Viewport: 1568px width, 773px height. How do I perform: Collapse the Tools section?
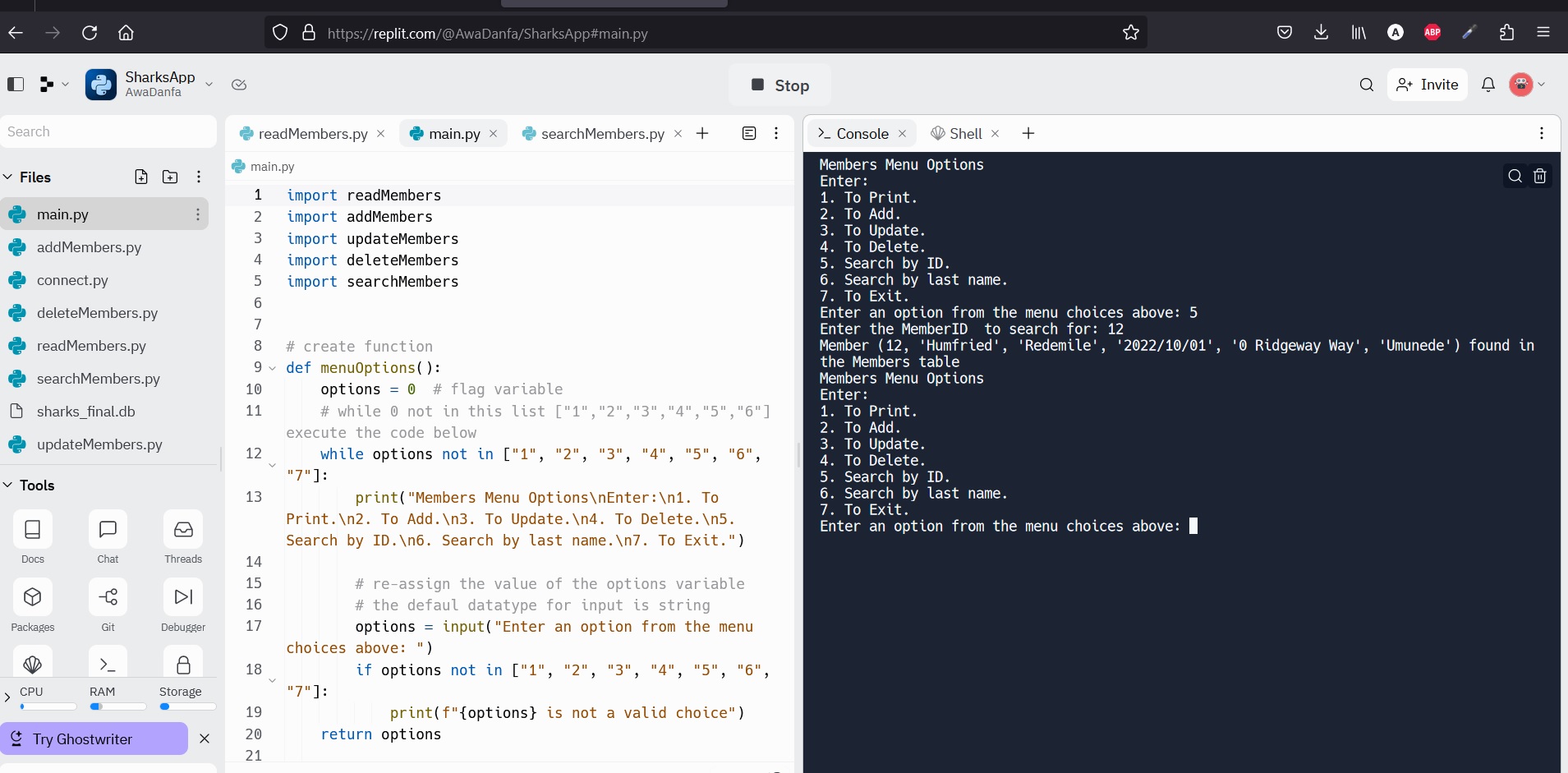[7, 485]
